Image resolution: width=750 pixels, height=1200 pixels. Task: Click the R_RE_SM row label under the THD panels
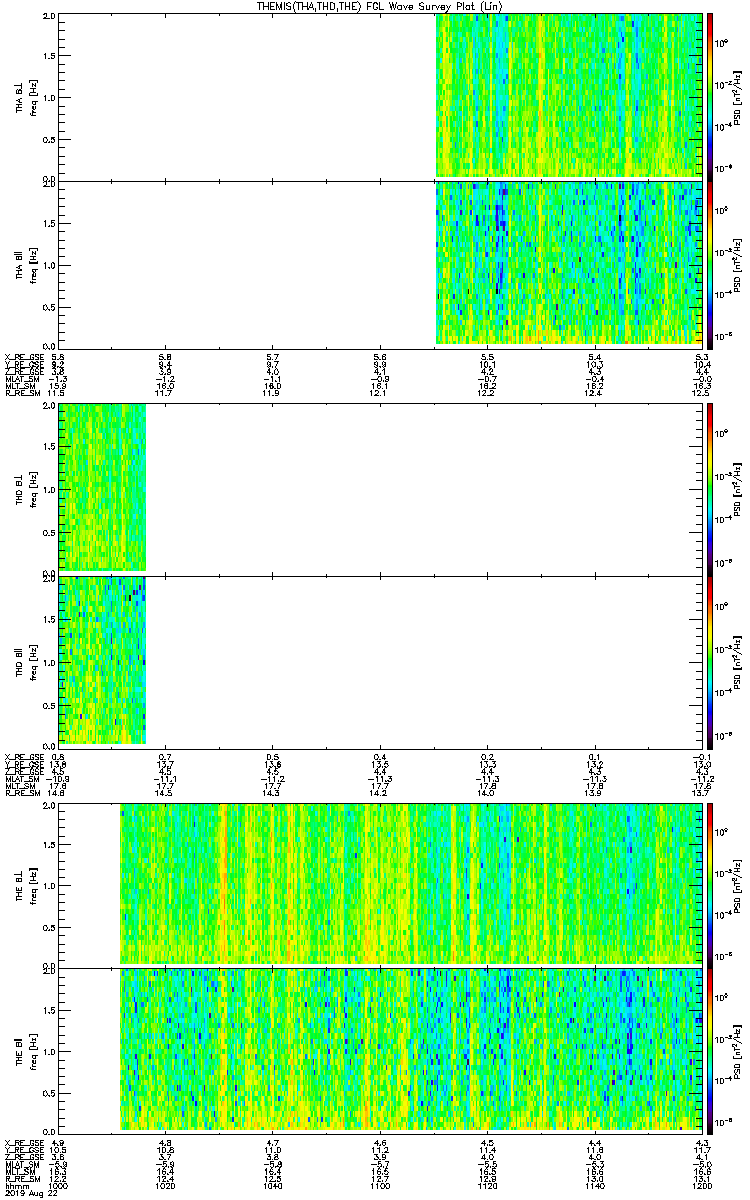click(x=24, y=792)
